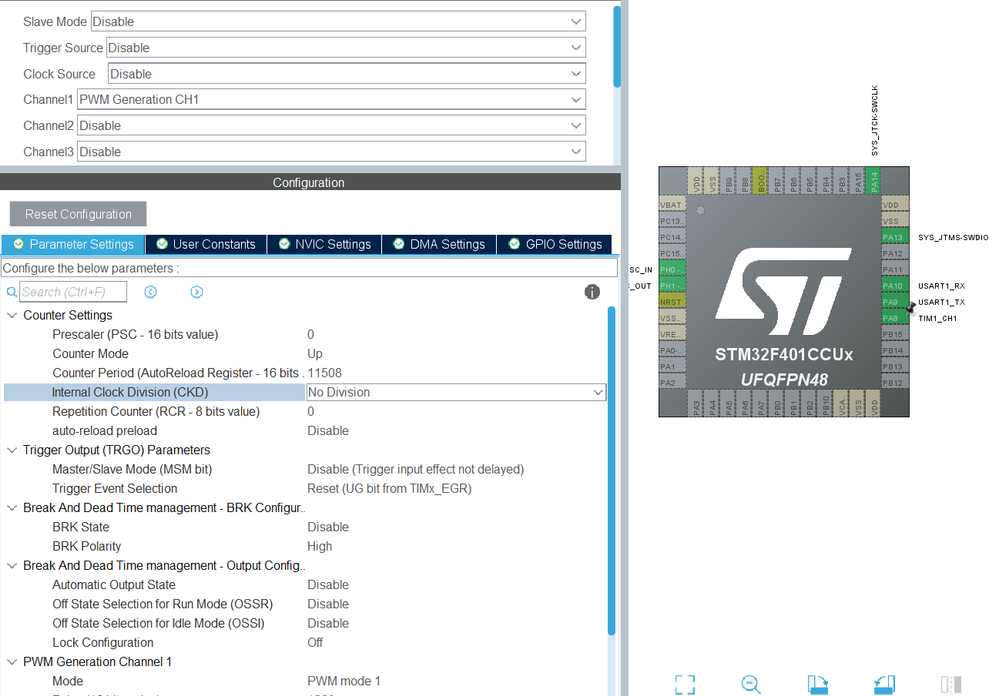
Task: Select the PA8 pin on chip
Action: coord(895,318)
